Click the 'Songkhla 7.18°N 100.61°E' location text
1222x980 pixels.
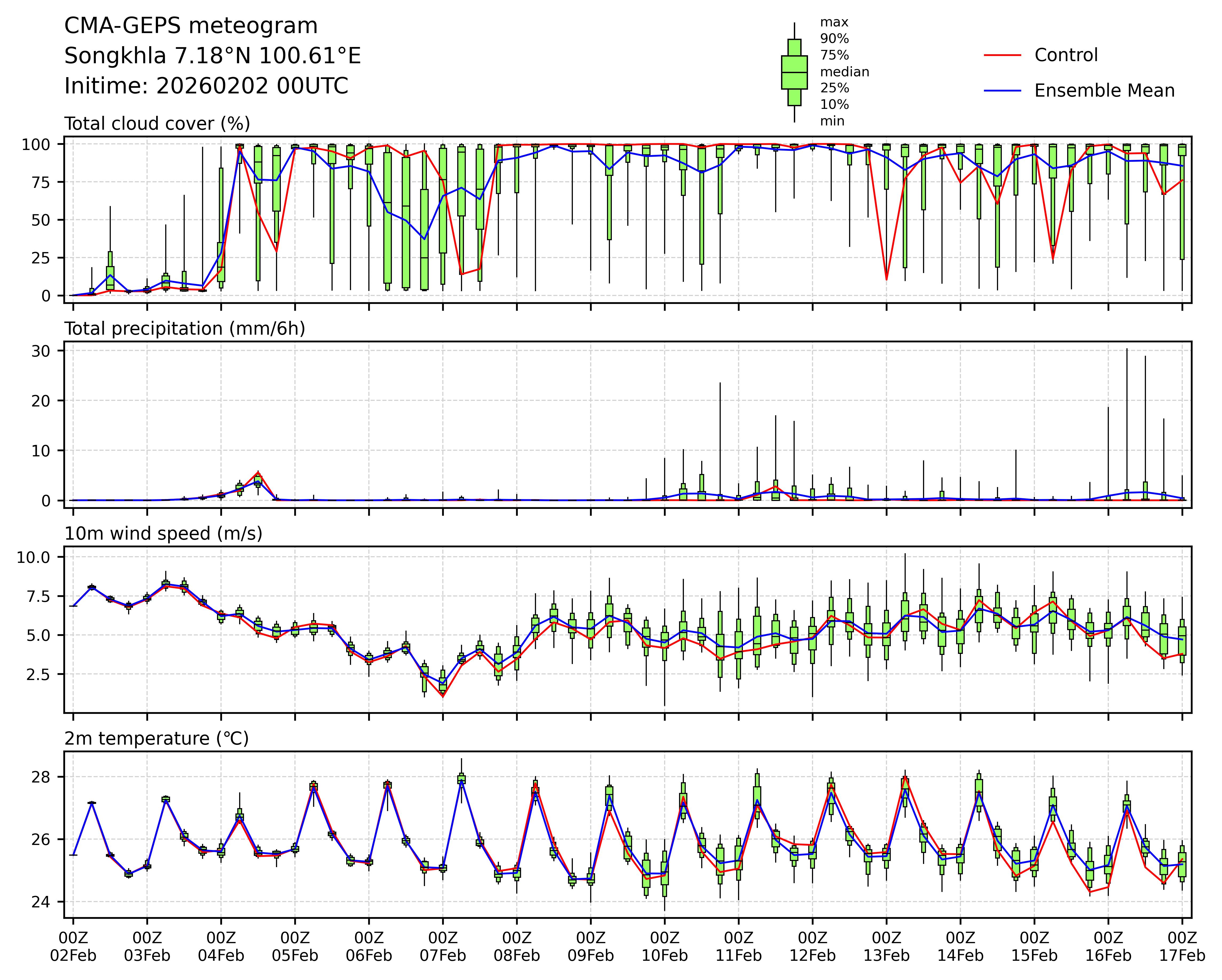pyautogui.click(x=212, y=56)
